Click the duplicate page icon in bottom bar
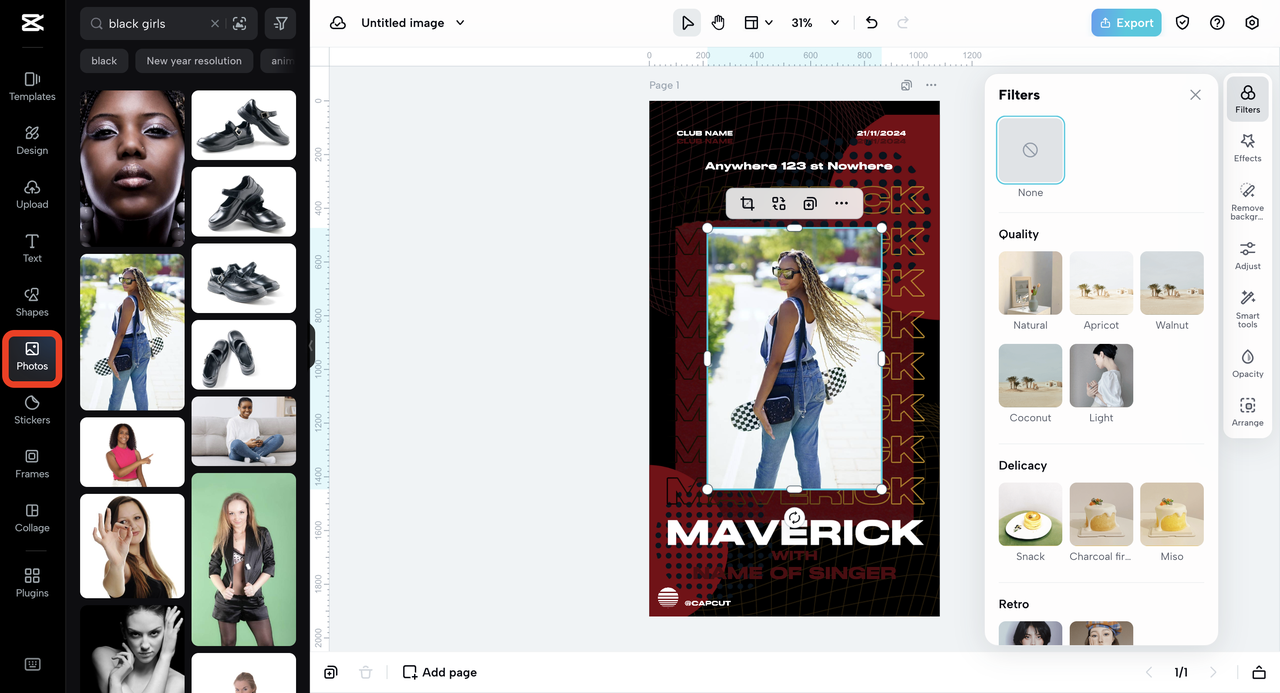Screen dimensions: 1280x693 point(331,672)
